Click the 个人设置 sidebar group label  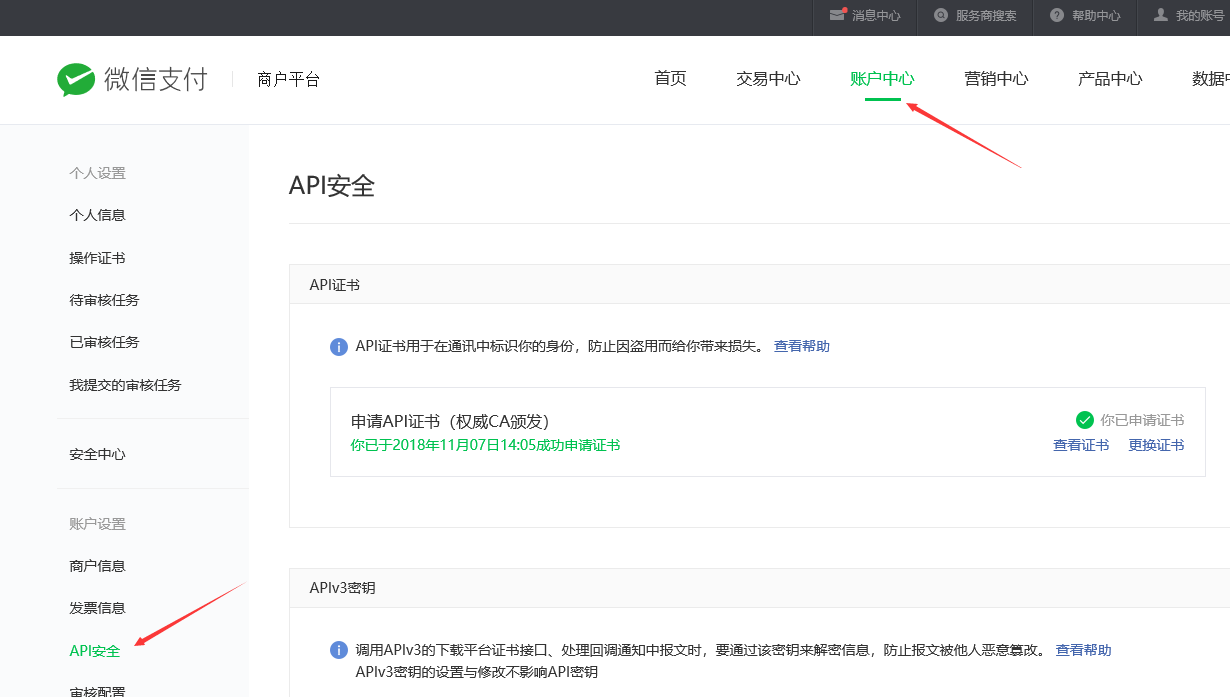97,173
